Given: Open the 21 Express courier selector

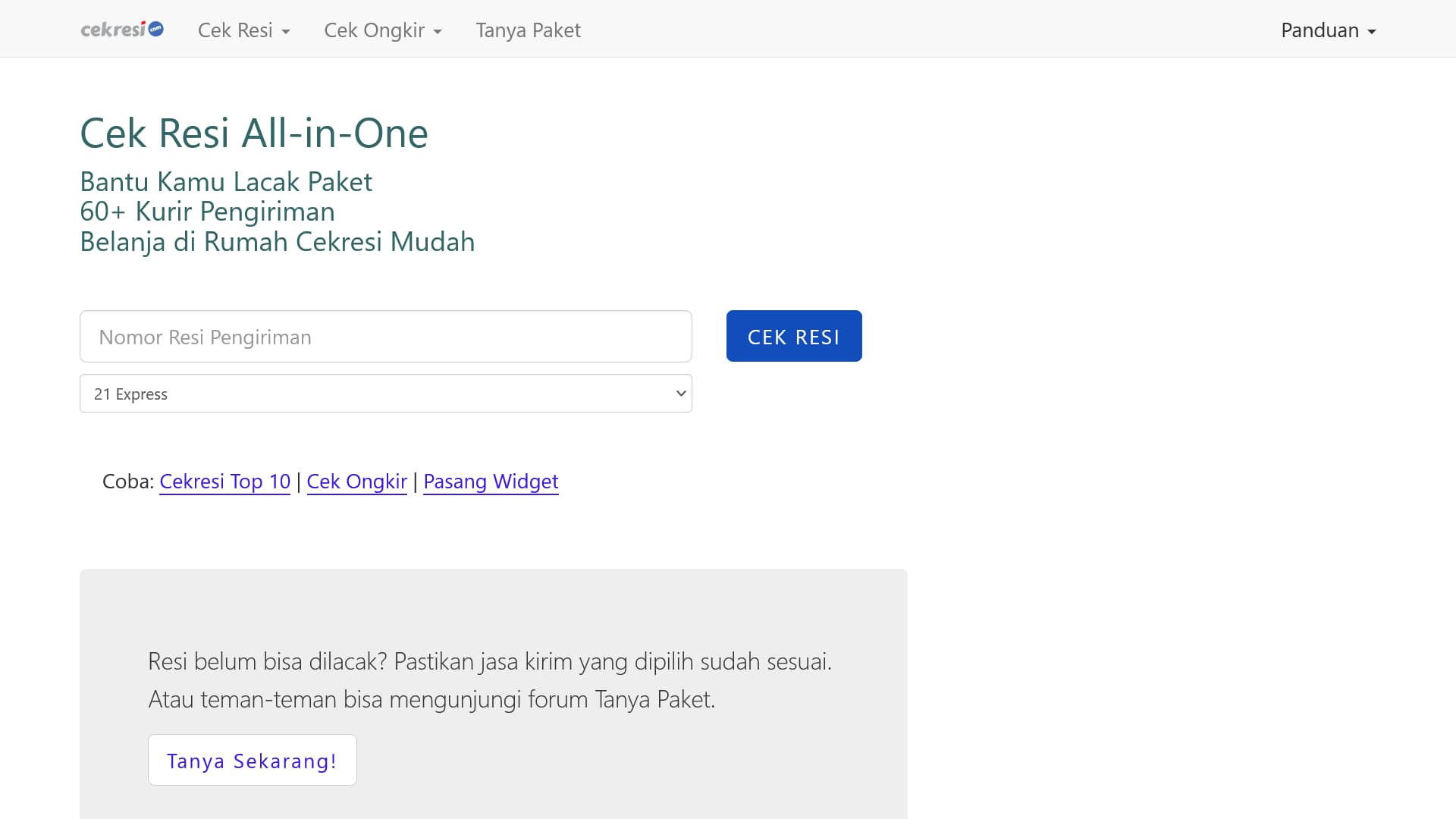Looking at the screenshot, I should click(385, 393).
